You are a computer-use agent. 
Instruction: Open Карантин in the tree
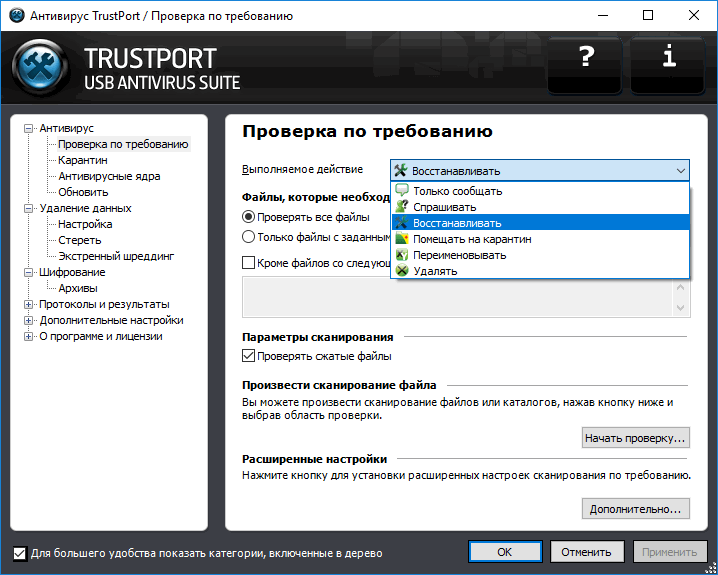[x=83, y=160]
